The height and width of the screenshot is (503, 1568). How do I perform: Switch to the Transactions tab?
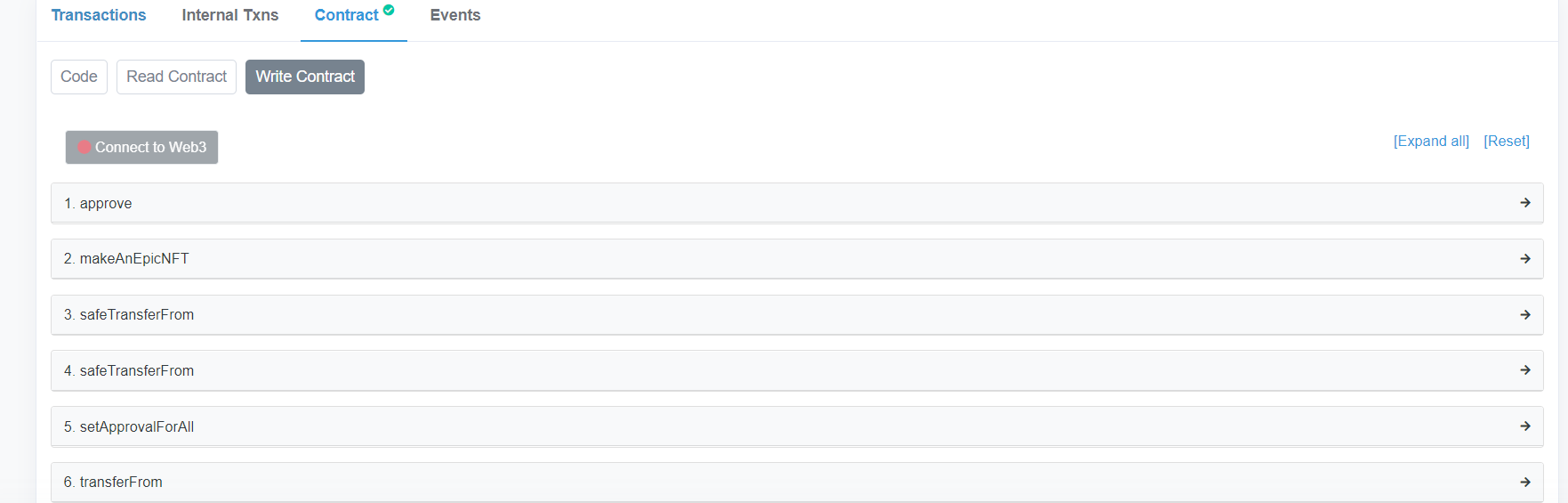[99, 15]
